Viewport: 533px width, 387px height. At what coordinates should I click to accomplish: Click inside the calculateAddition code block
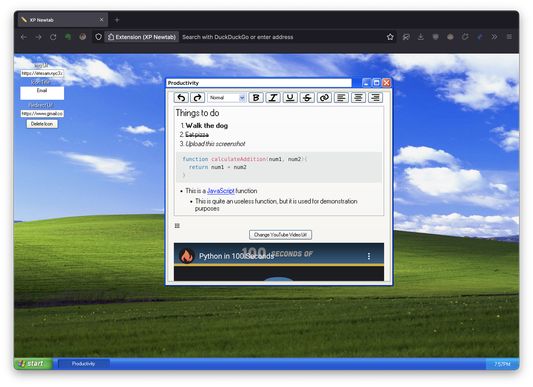[x=279, y=167]
